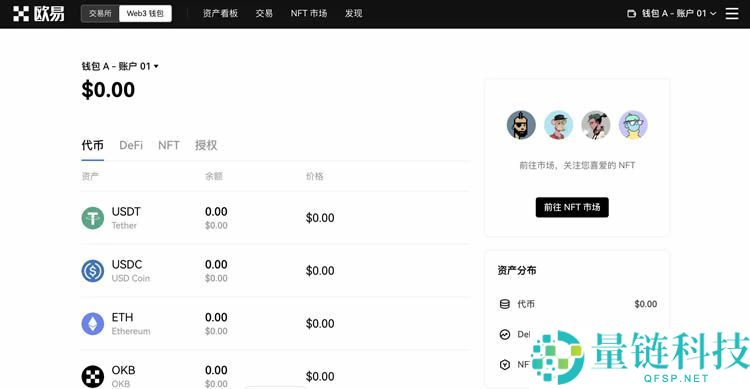The height and width of the screenshot is (389, 750).
Task: Click the $0.00 total balance
Action: pos(108,90)
